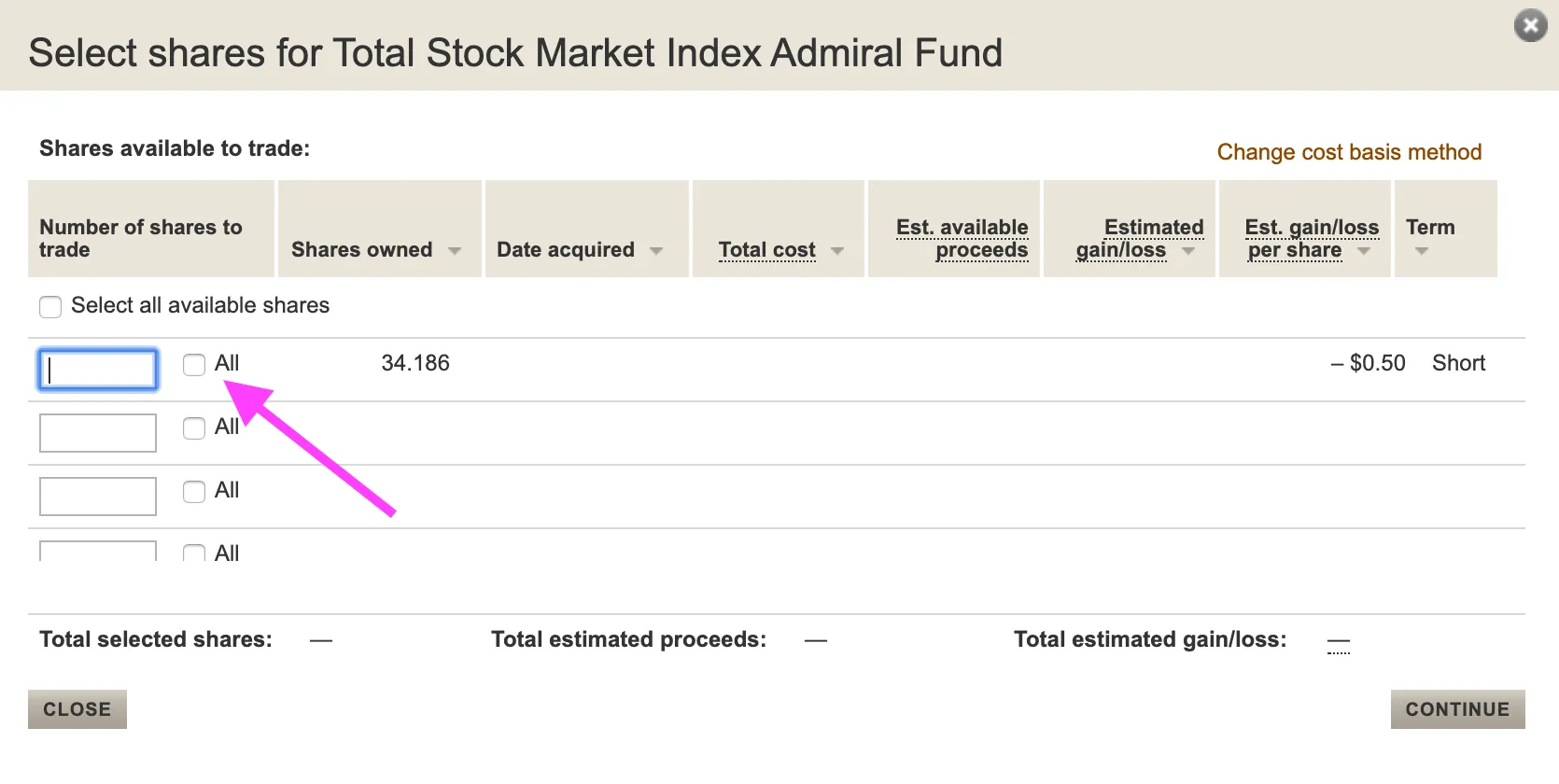Image resolution: width=1559 pixels, height=784 pixels.
Task: Click the third shares-to-trade input field
Action: pos(97,496)
